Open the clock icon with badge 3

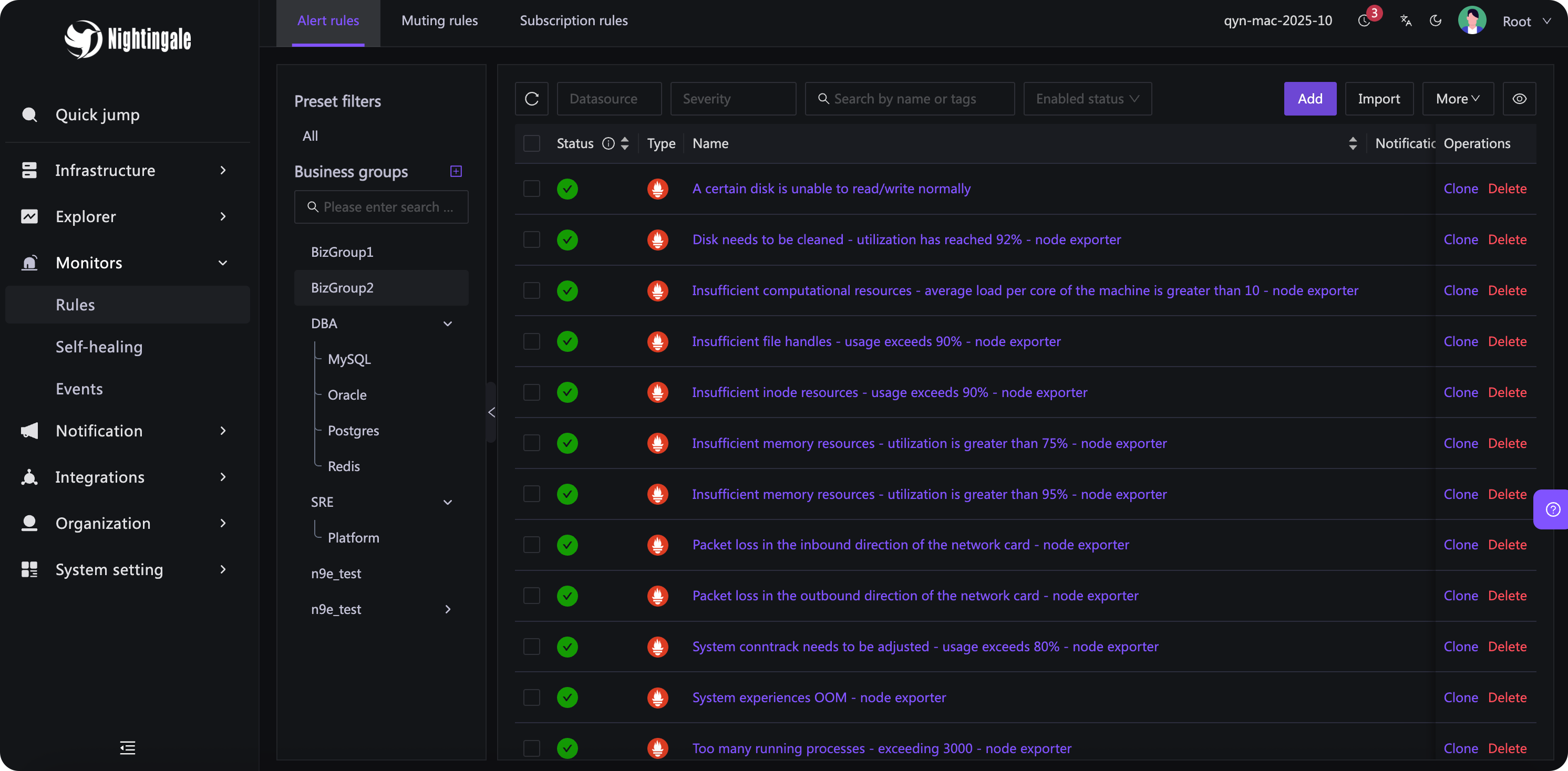tap(1364, 20)
